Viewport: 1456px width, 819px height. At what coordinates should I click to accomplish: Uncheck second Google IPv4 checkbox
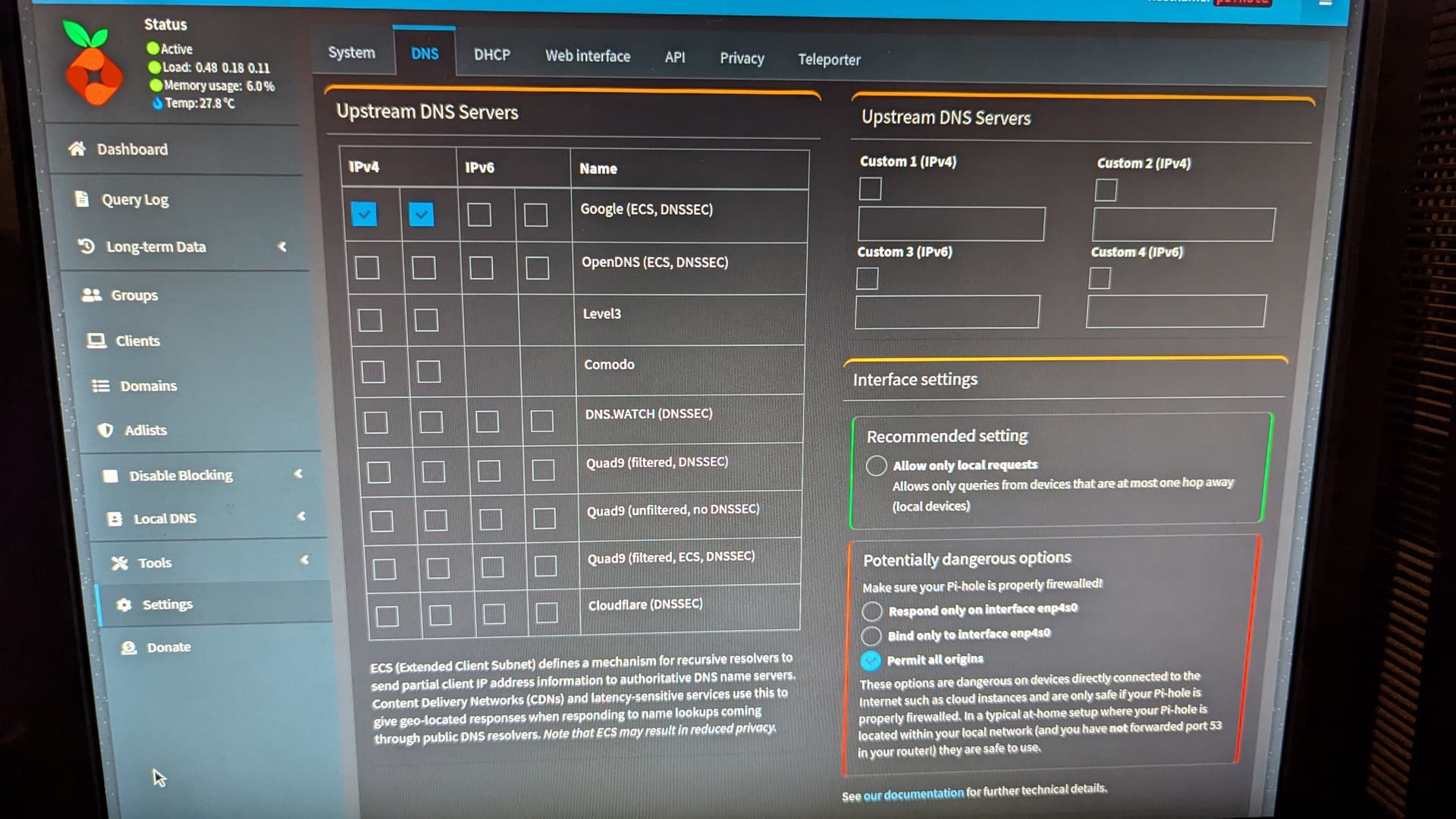click(421, 215)
